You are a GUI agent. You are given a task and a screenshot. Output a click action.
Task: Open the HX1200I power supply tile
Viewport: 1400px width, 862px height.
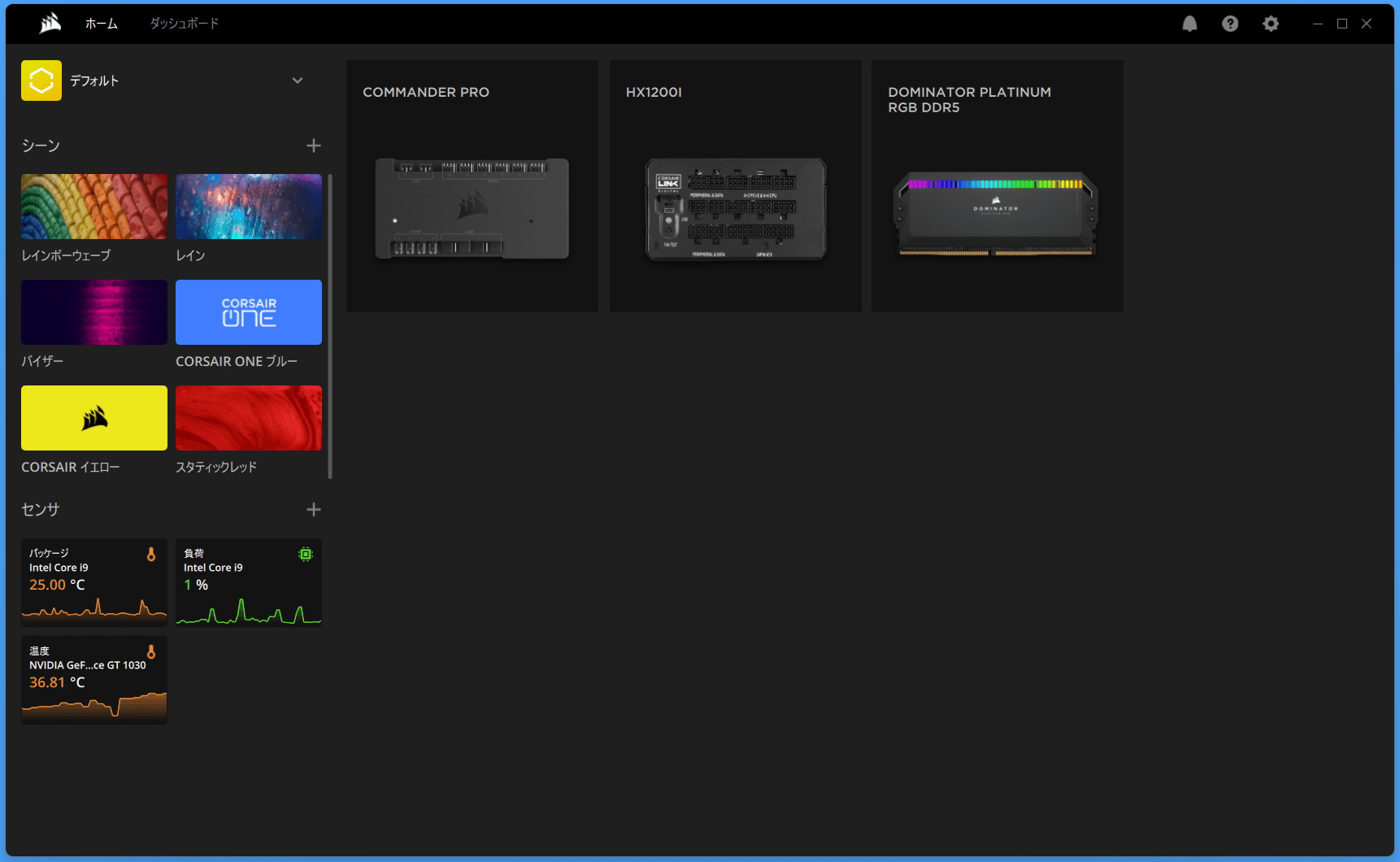[x=736, y=186]
